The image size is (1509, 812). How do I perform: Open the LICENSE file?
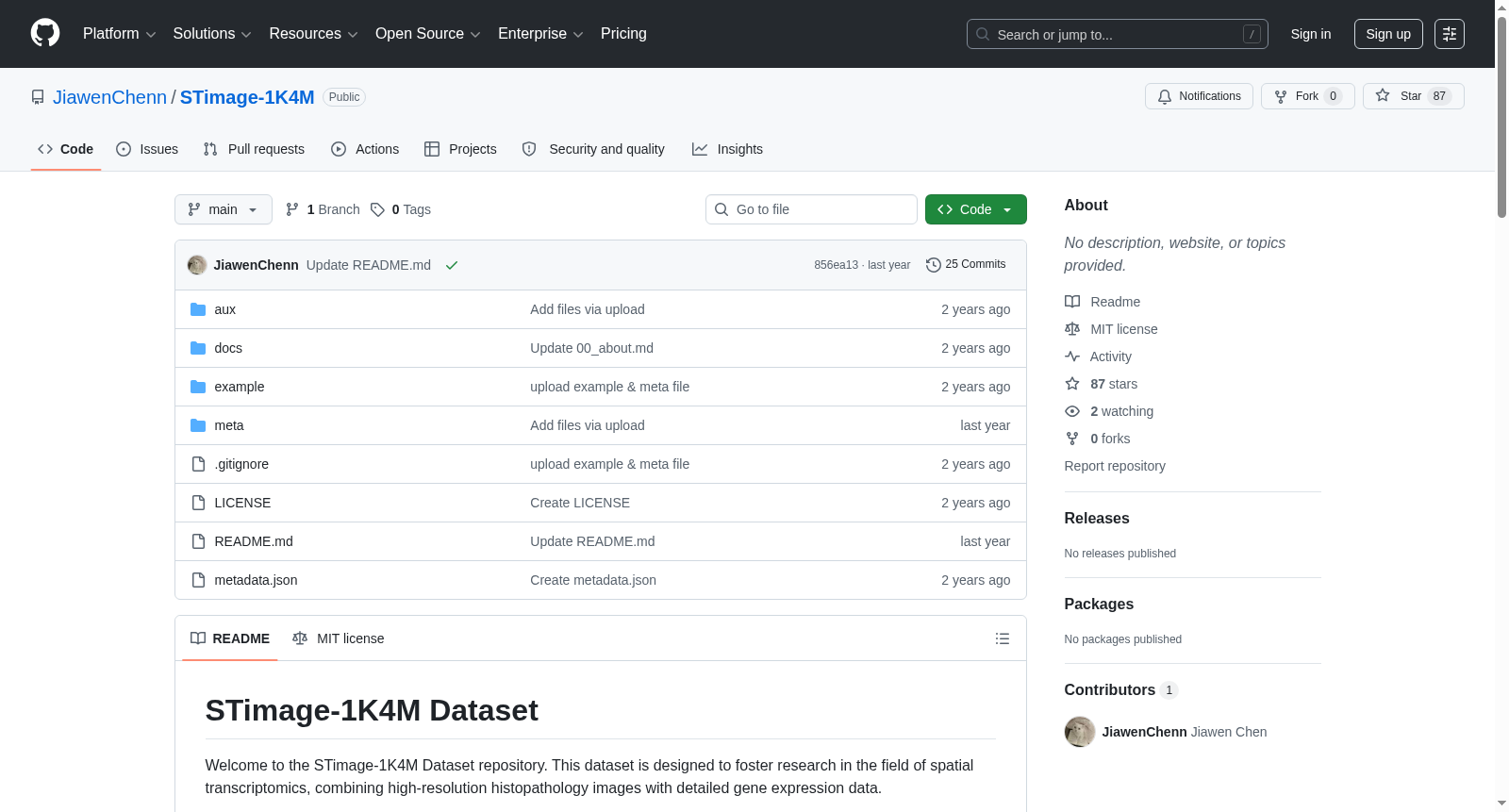point(242,503)
